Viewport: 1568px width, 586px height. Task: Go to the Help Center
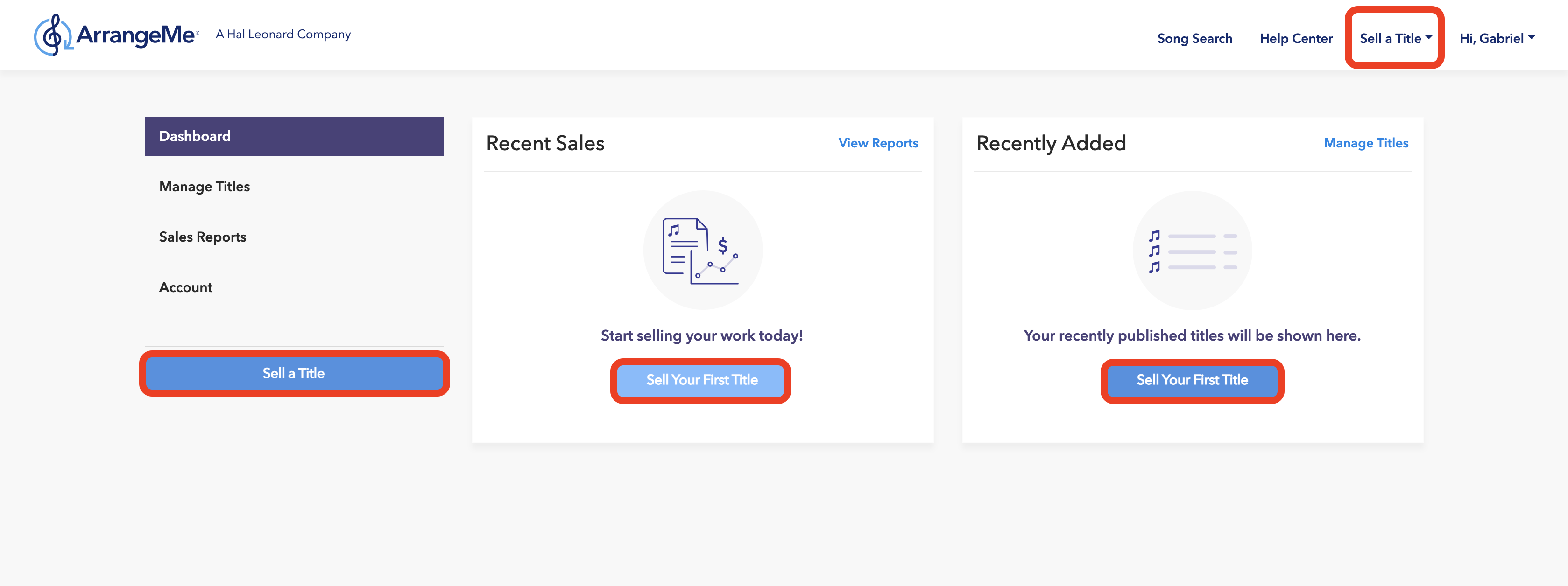pos(1296,38)
